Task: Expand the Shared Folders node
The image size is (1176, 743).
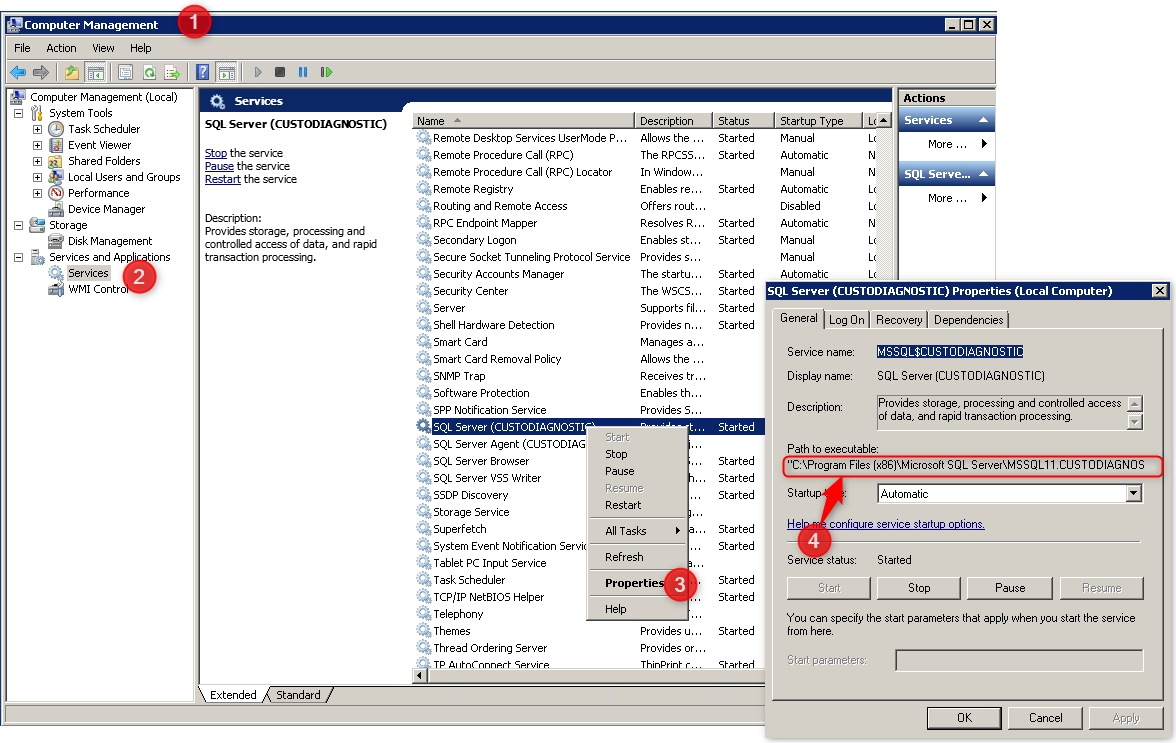Action: click(38, 161)
